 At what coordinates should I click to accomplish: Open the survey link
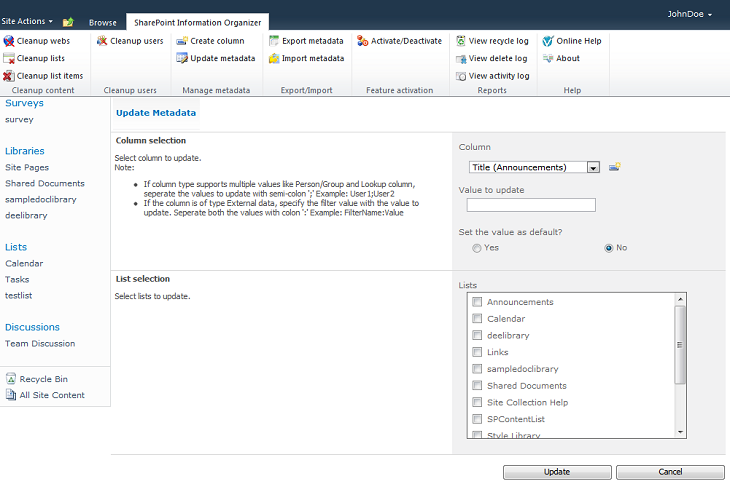[x=19, y=120]
